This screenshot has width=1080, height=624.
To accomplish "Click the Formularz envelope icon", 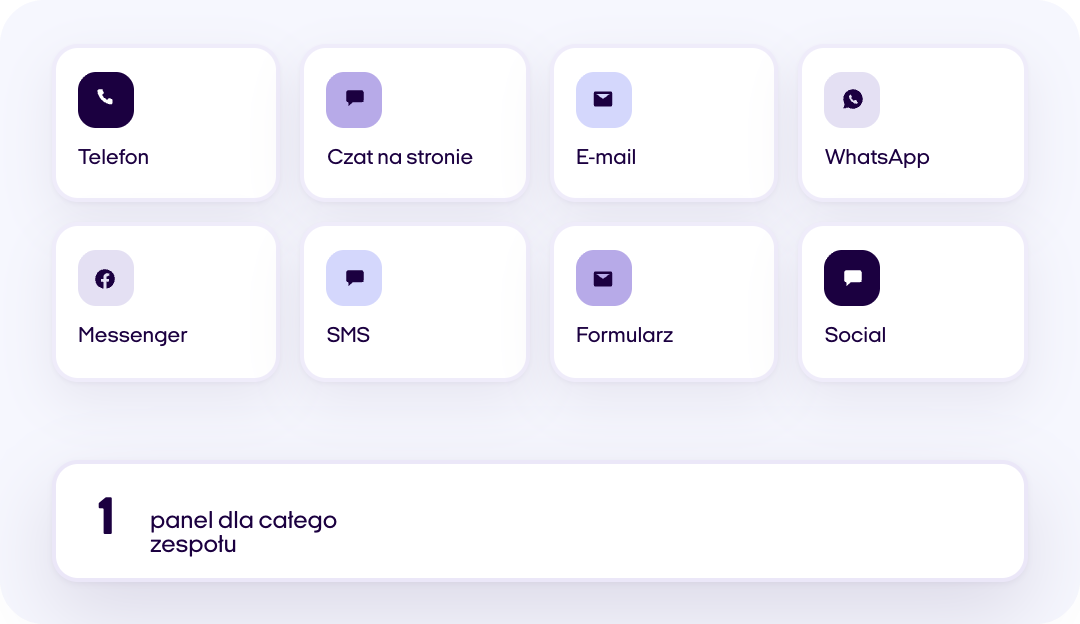I will pos(603,278).
